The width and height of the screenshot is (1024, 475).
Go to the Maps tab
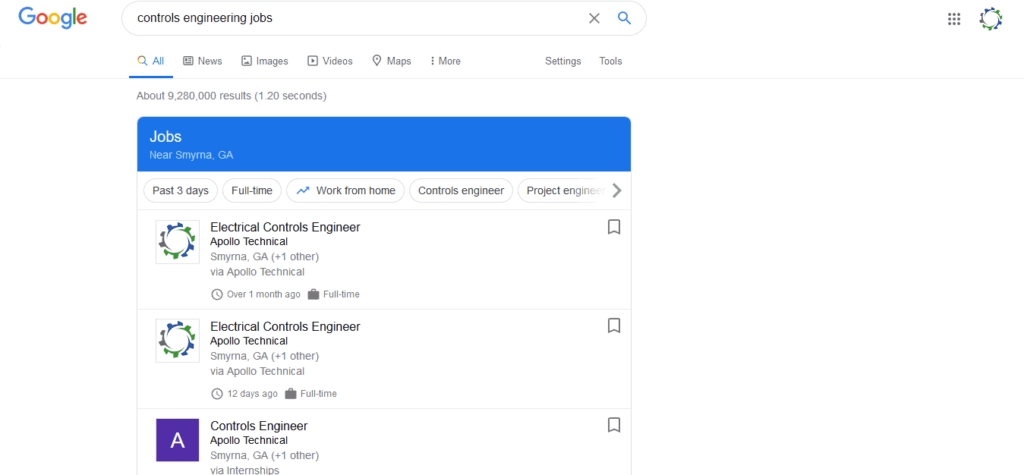pyautogui.click(x=391, y=61)
